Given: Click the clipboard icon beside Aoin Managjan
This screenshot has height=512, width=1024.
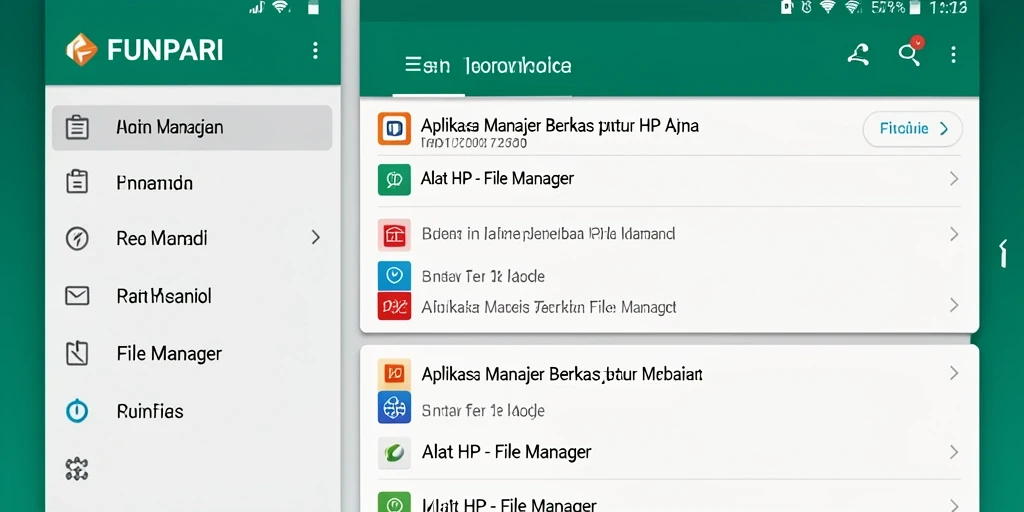Looking at the screenshot, I should [x=77, y=127].
